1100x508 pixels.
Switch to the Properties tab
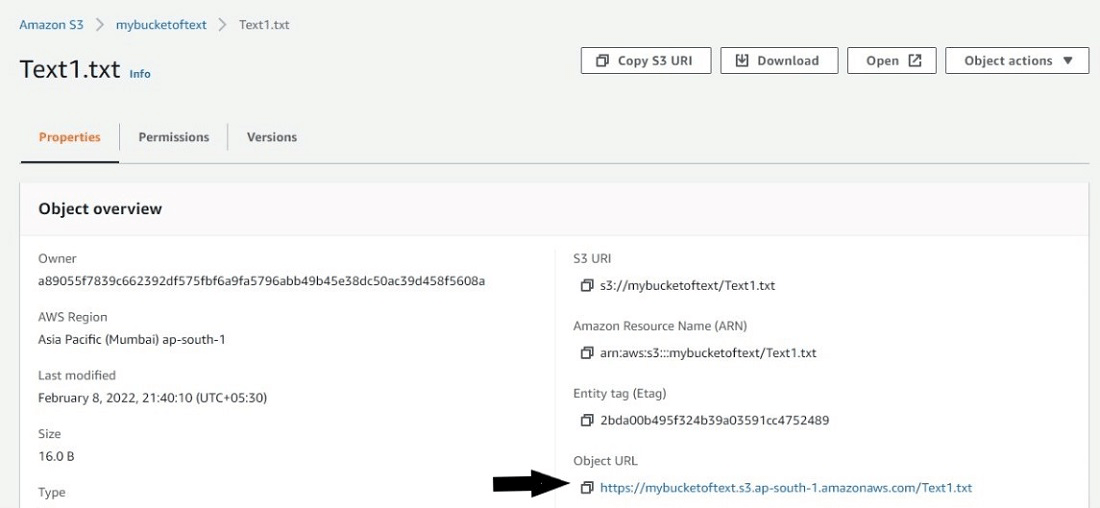click(69, 137)
